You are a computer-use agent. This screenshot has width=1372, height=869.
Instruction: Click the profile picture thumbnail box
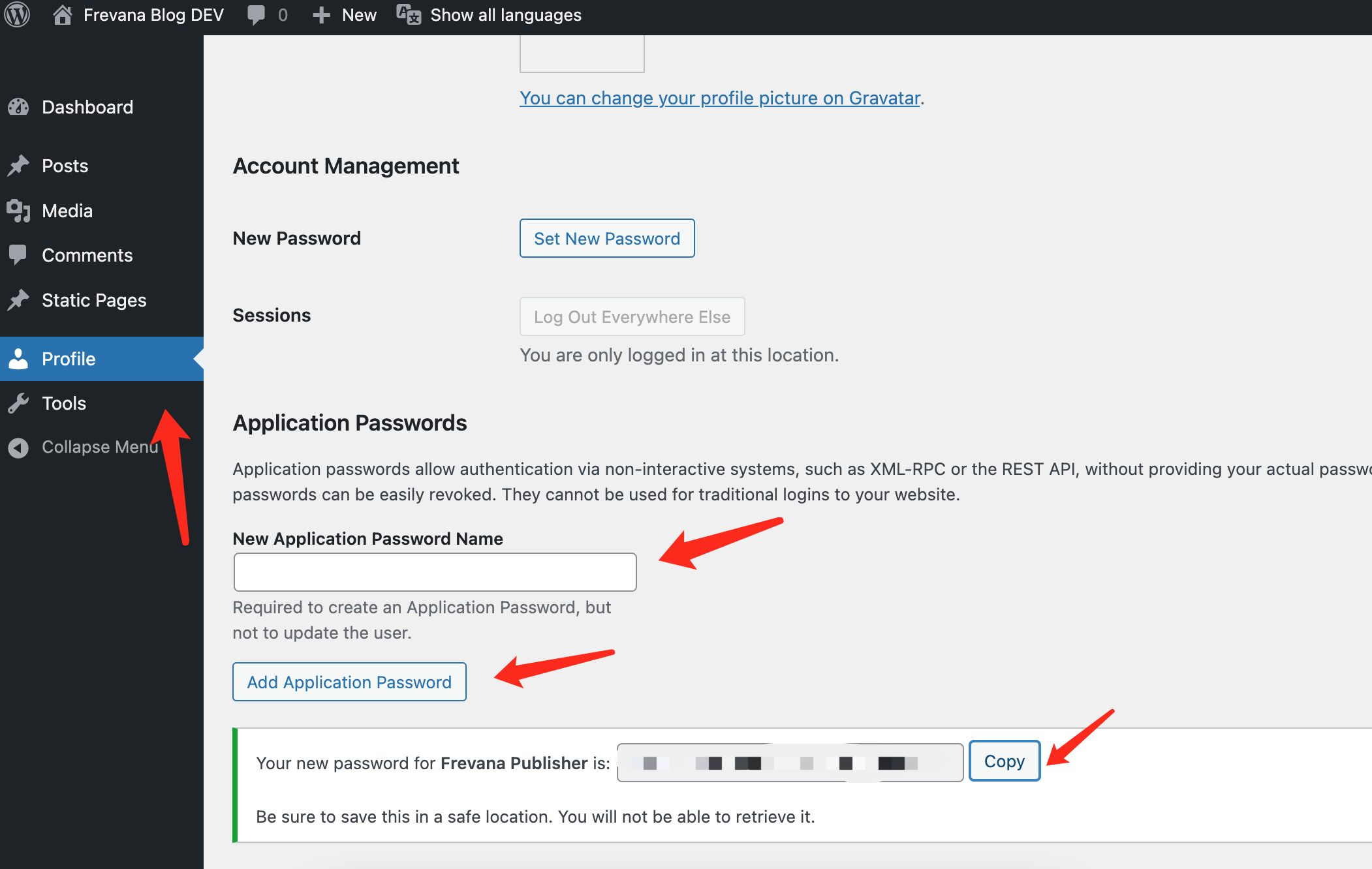582,53
